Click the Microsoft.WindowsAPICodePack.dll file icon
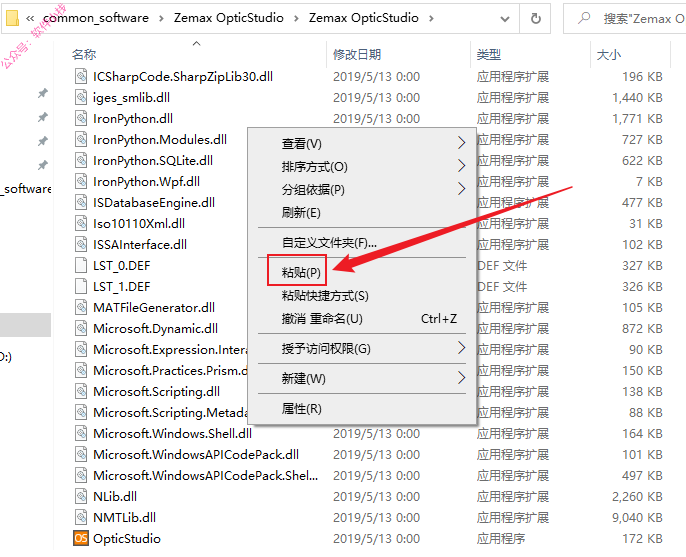 pos(81,455)
